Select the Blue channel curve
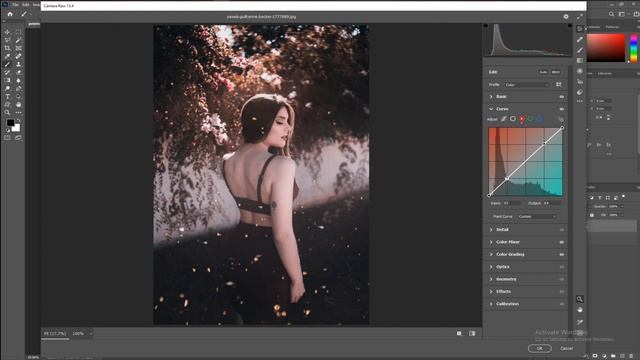 coord(539,119)
